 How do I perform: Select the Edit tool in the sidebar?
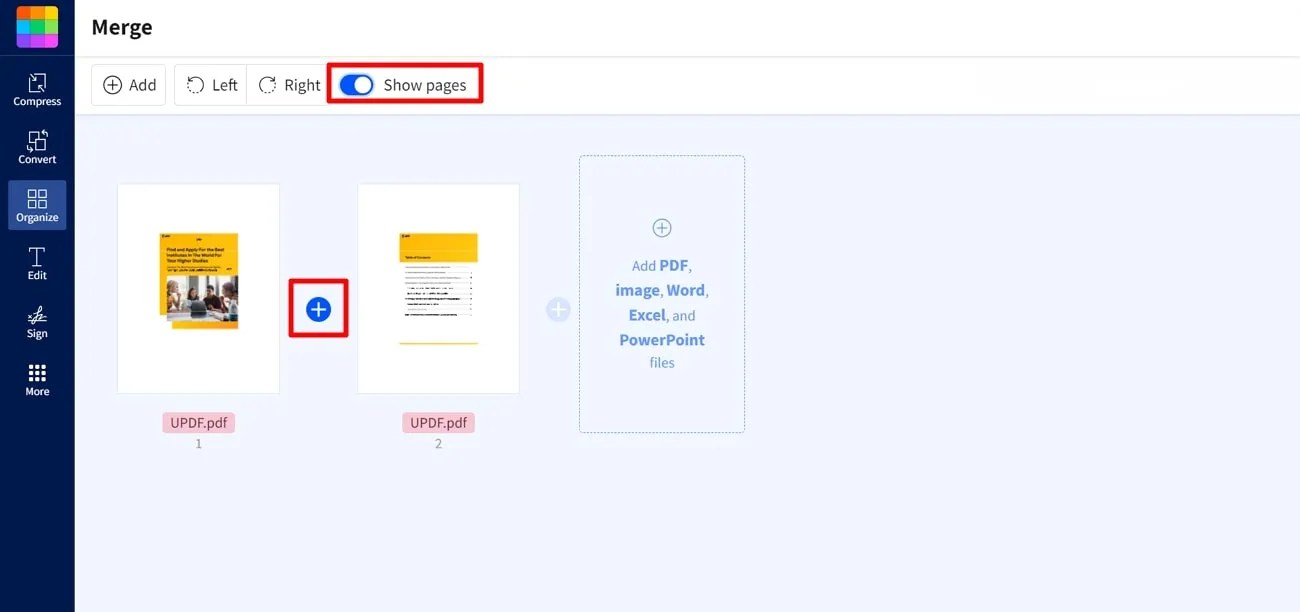(x=37, y=263)
